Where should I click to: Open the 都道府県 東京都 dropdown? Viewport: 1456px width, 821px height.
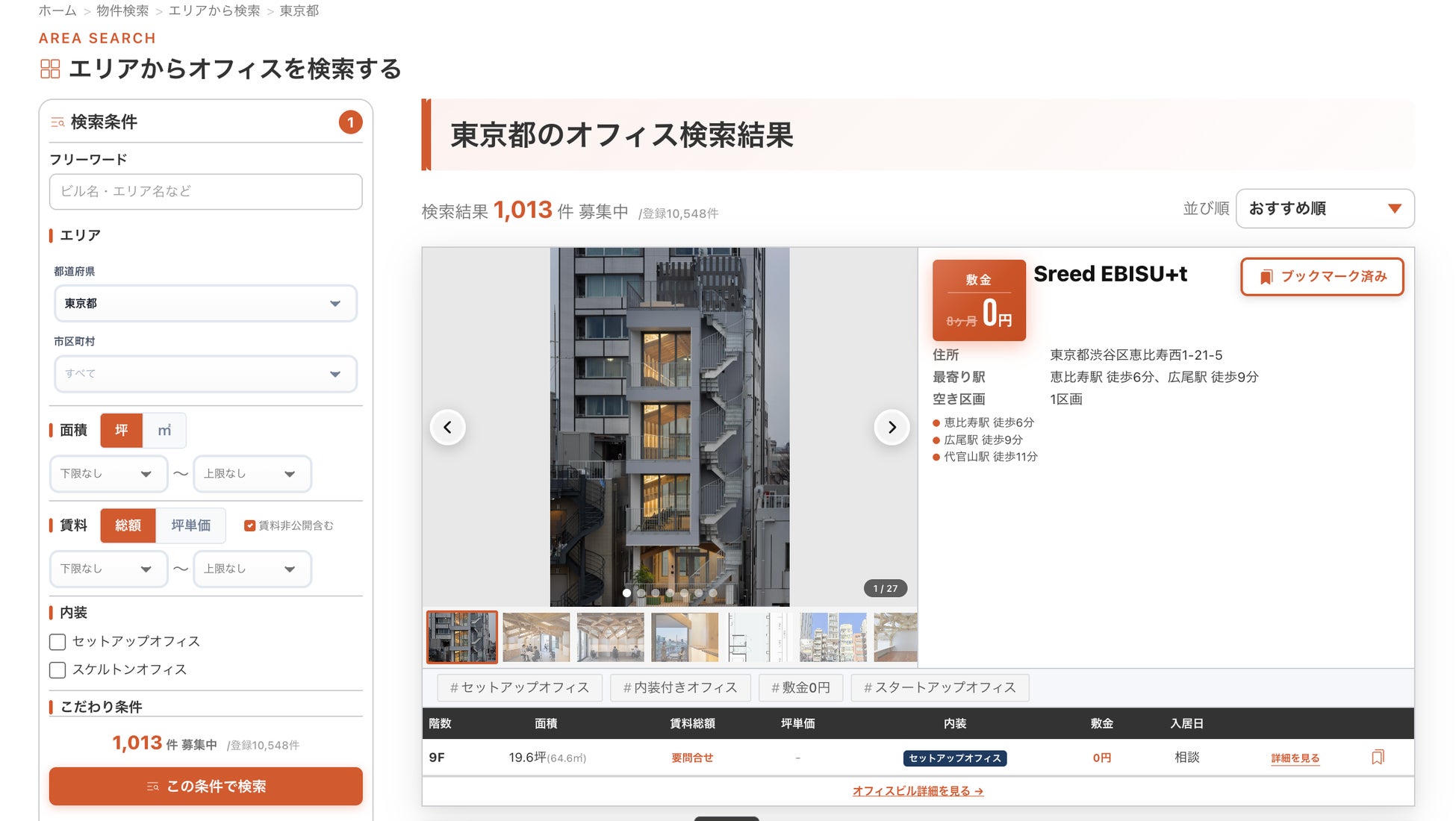click(205, 304)
